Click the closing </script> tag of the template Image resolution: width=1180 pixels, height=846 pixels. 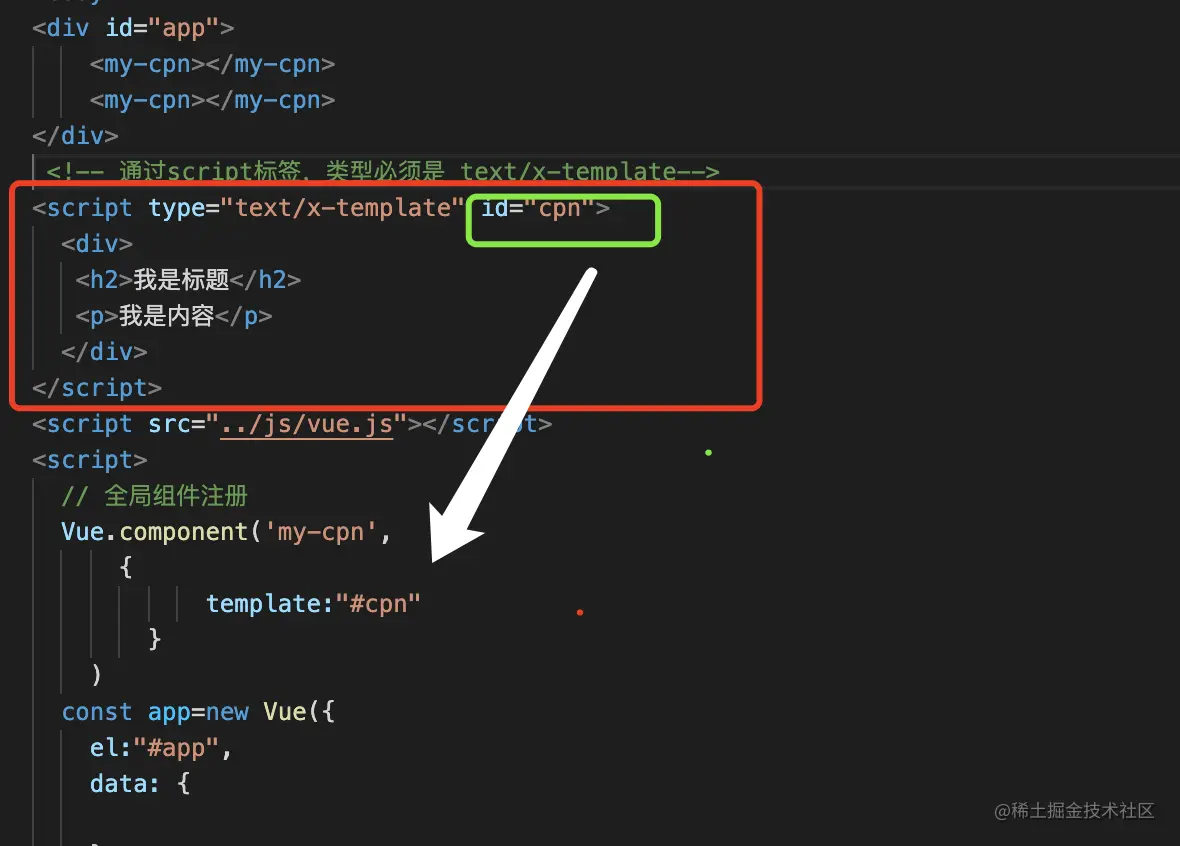96,388
